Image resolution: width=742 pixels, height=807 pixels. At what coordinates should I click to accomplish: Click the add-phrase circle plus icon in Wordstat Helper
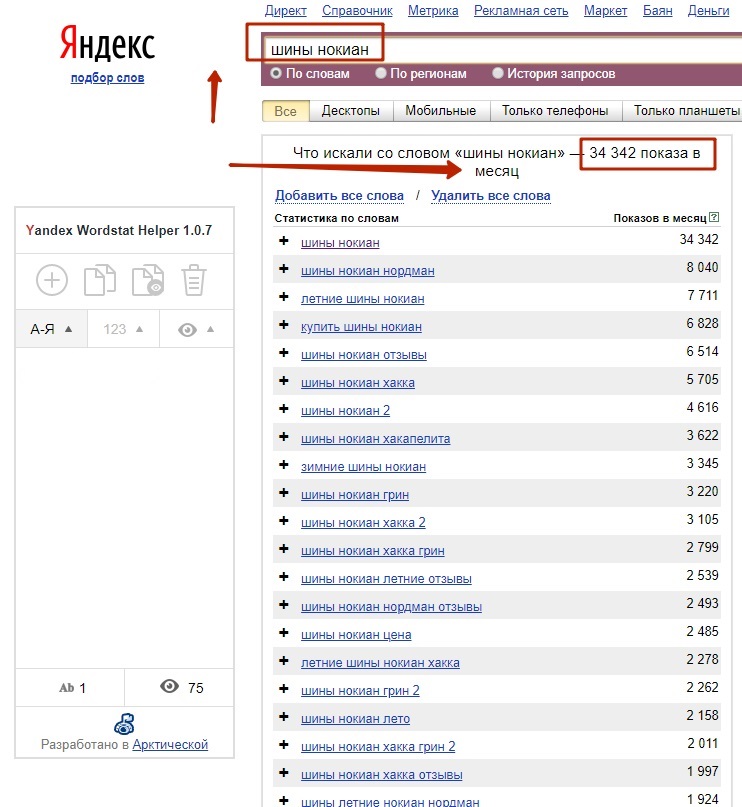coord(51,280)
